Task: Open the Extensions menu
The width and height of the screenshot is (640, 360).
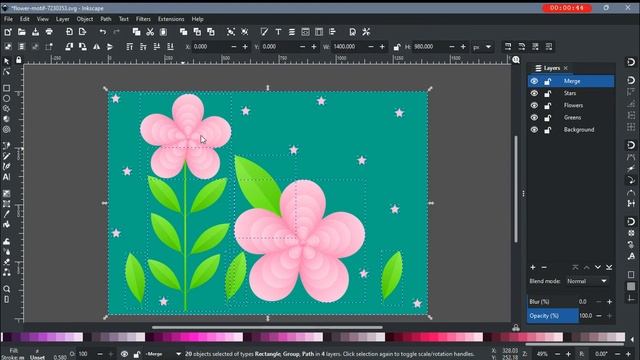Action: (x=171, y=19)
